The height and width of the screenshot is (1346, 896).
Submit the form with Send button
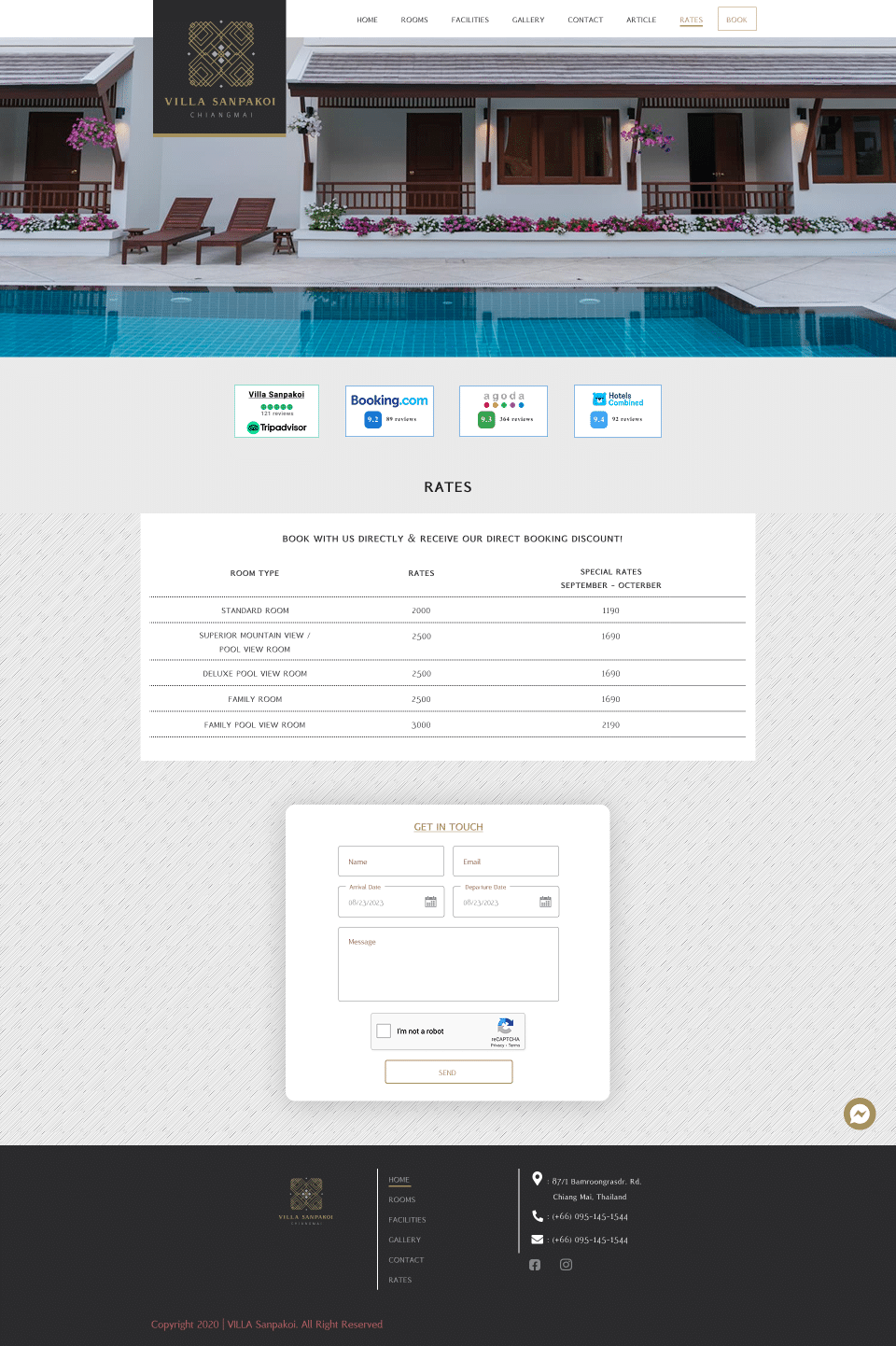448,1073
